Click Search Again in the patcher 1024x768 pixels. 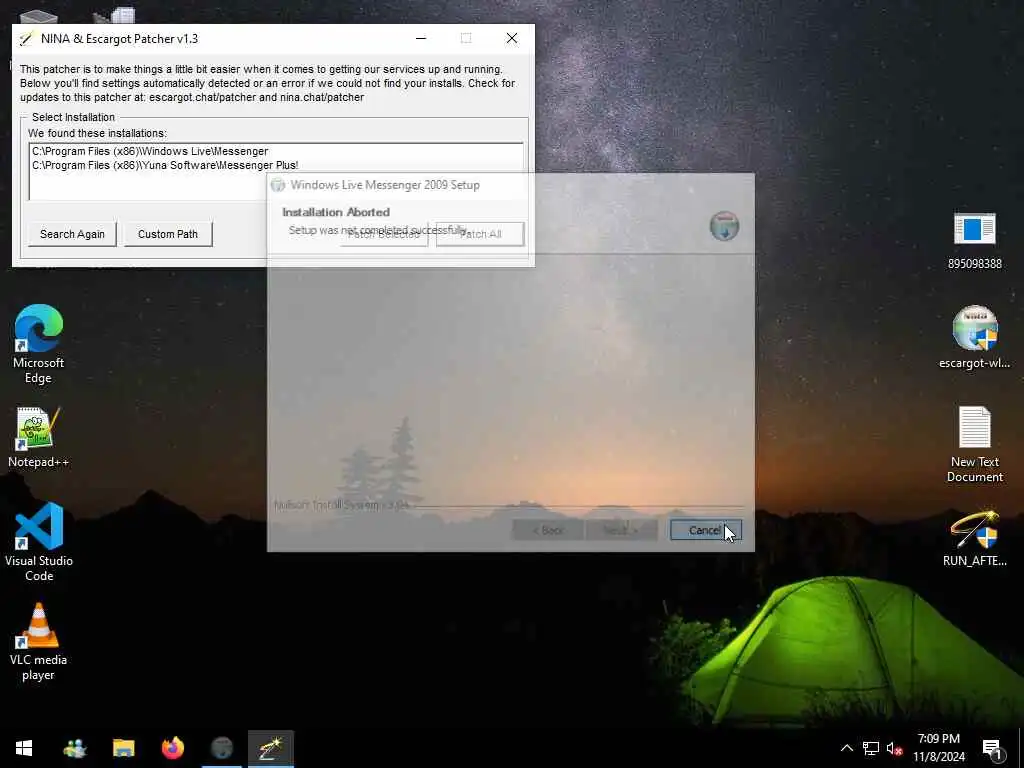coord(72,234)
